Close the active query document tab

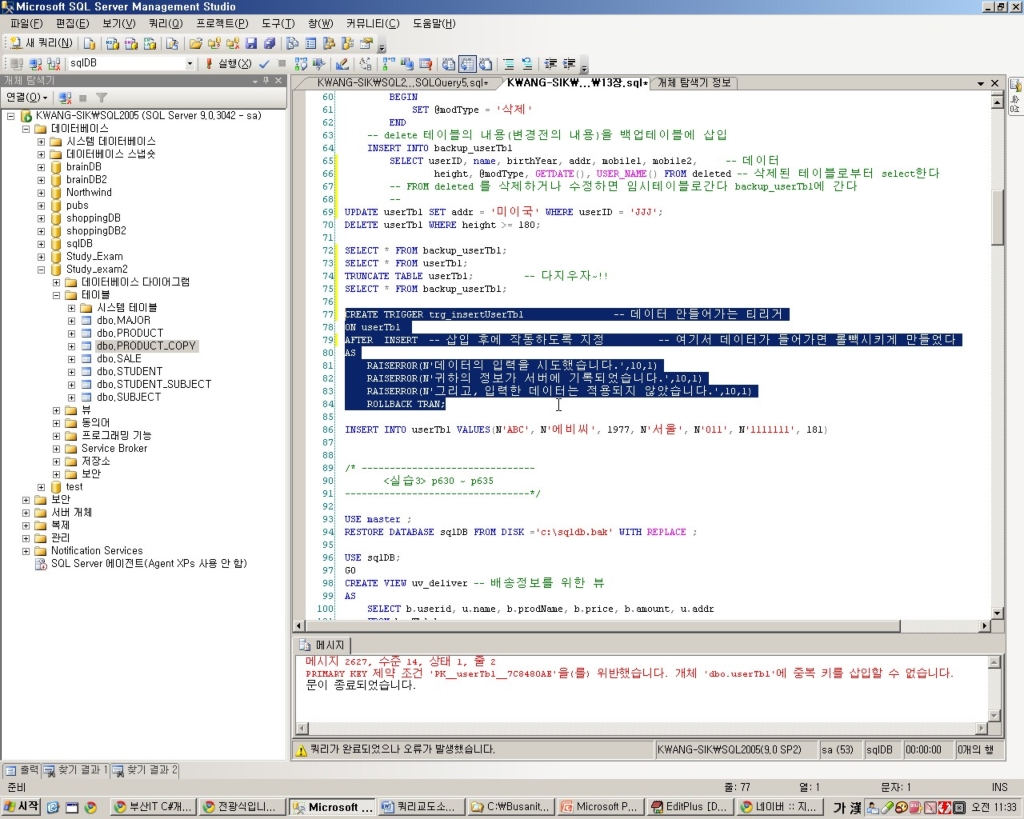995,84
